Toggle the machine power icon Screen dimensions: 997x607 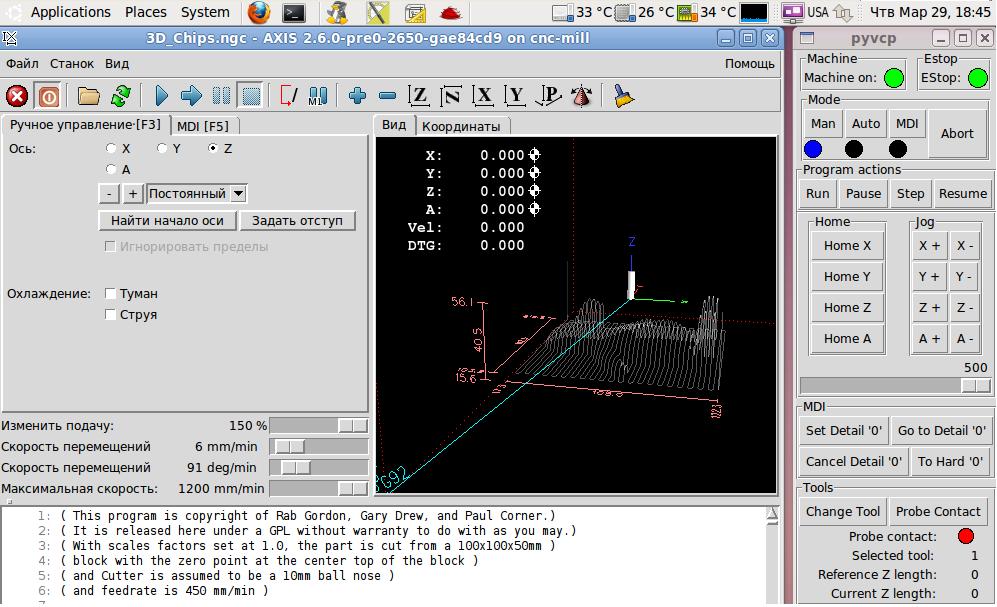[x=48, y=97]
